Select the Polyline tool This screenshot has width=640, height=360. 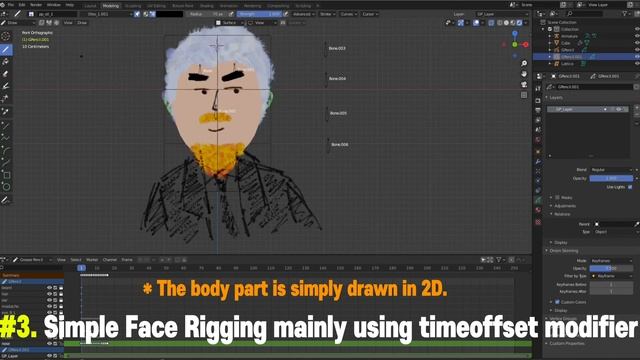6,138
